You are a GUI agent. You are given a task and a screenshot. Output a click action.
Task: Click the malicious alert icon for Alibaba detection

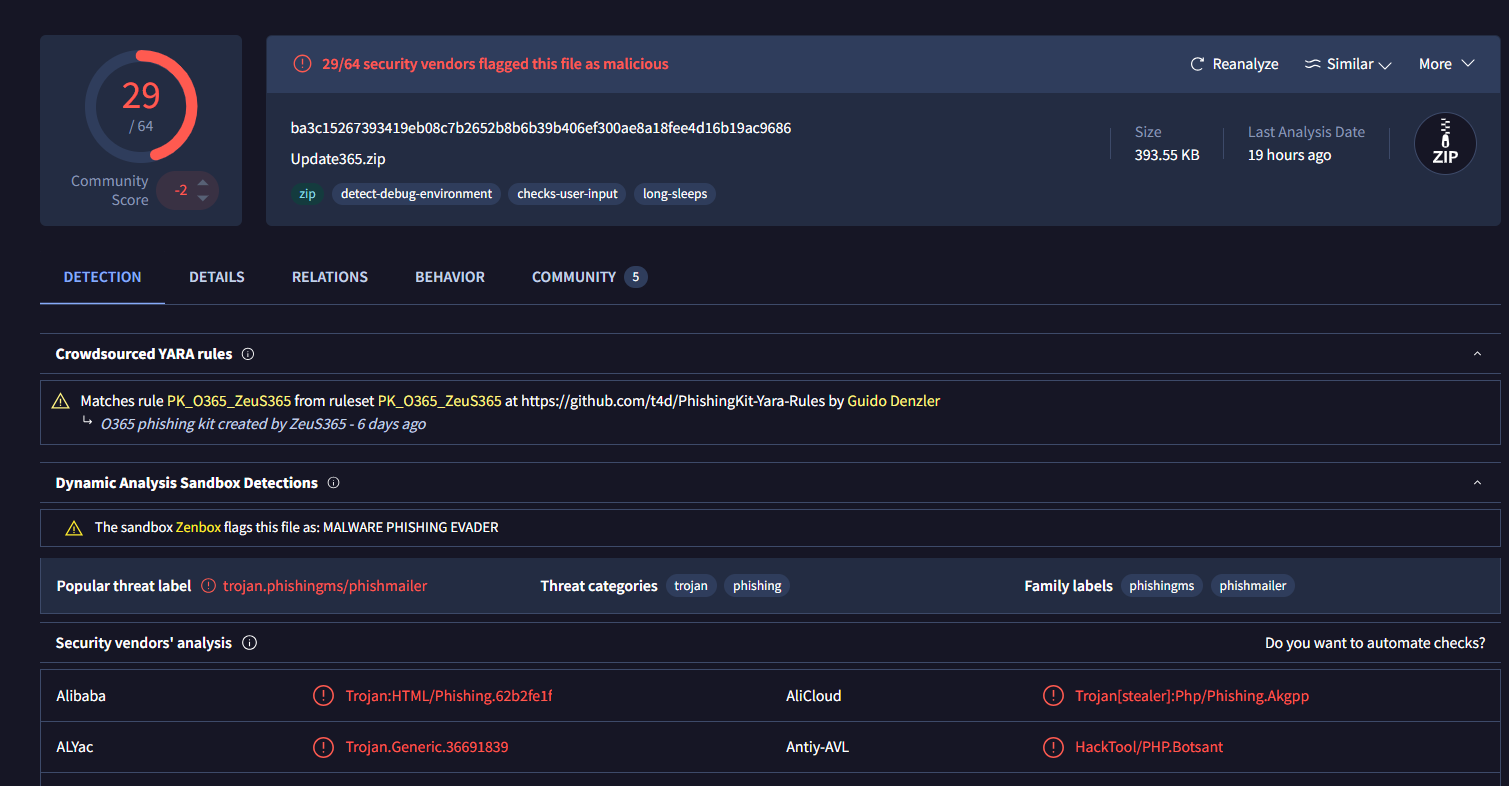coord(323,696)
